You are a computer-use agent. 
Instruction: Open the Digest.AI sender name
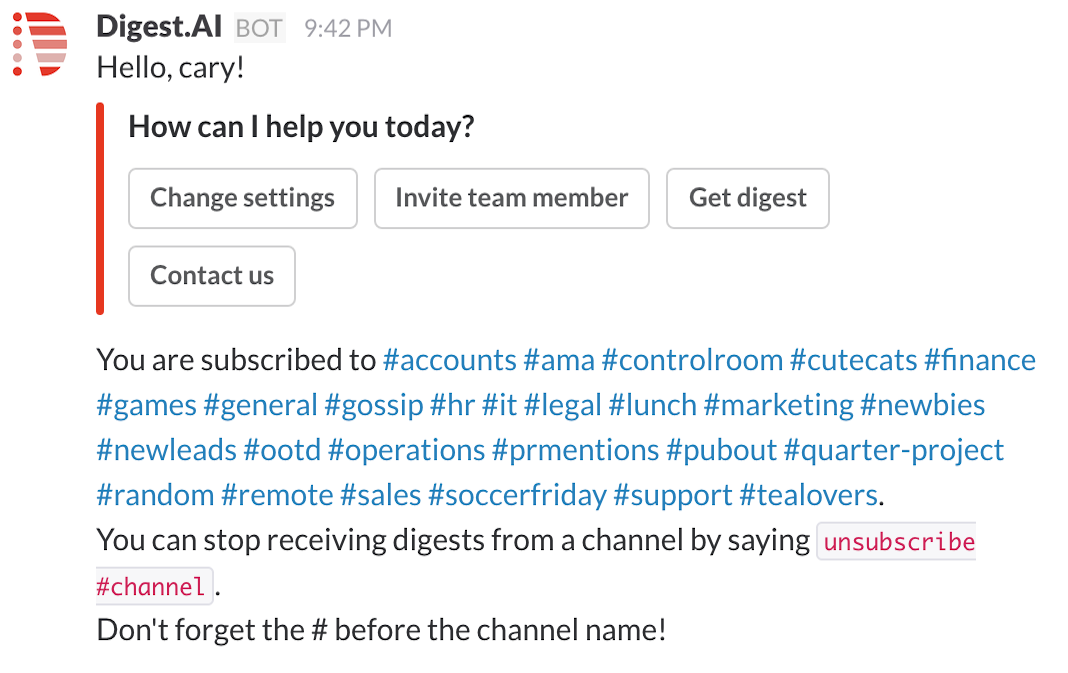(160, 27)
